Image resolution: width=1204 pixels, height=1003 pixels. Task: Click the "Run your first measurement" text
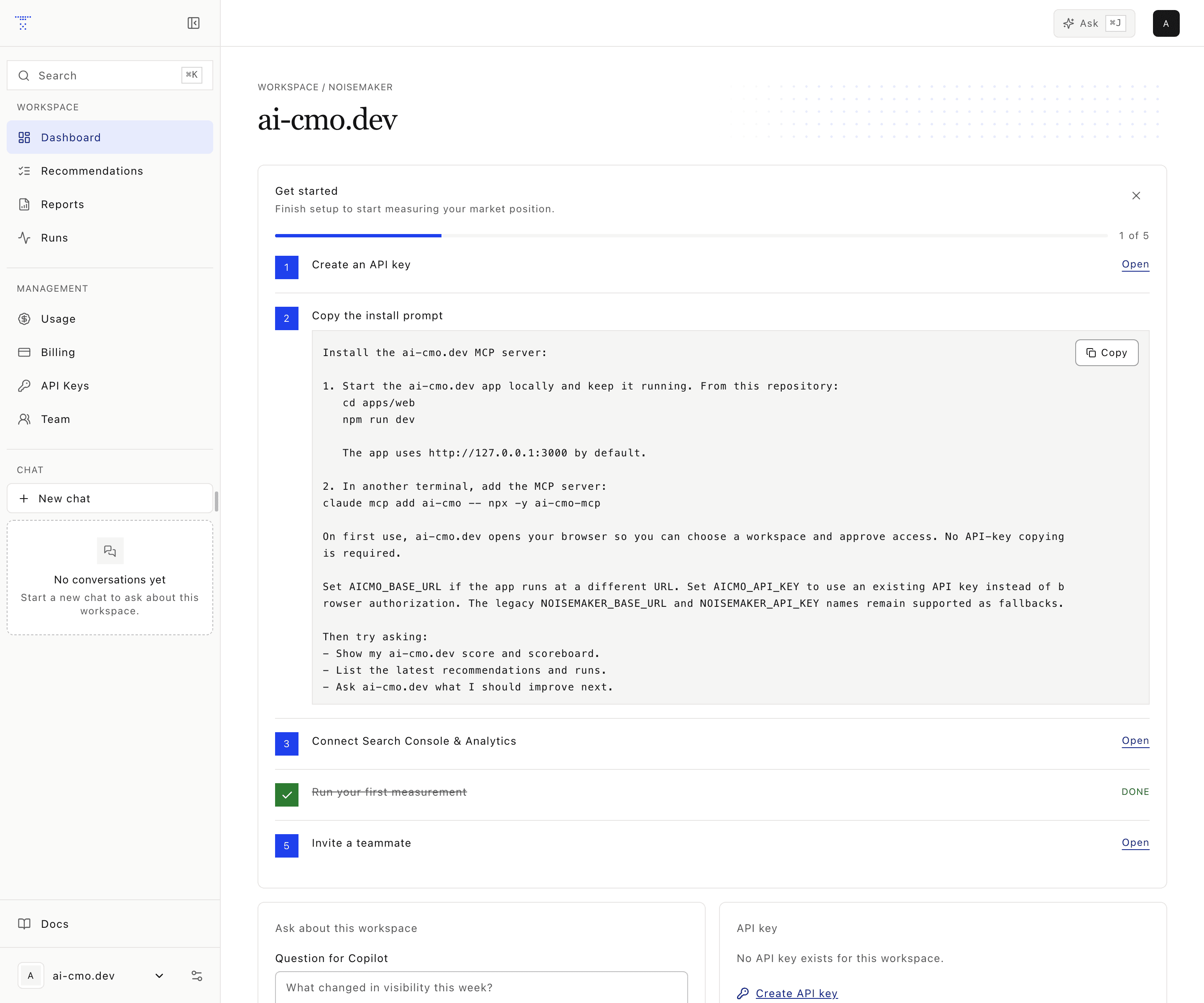click(389, 792)
